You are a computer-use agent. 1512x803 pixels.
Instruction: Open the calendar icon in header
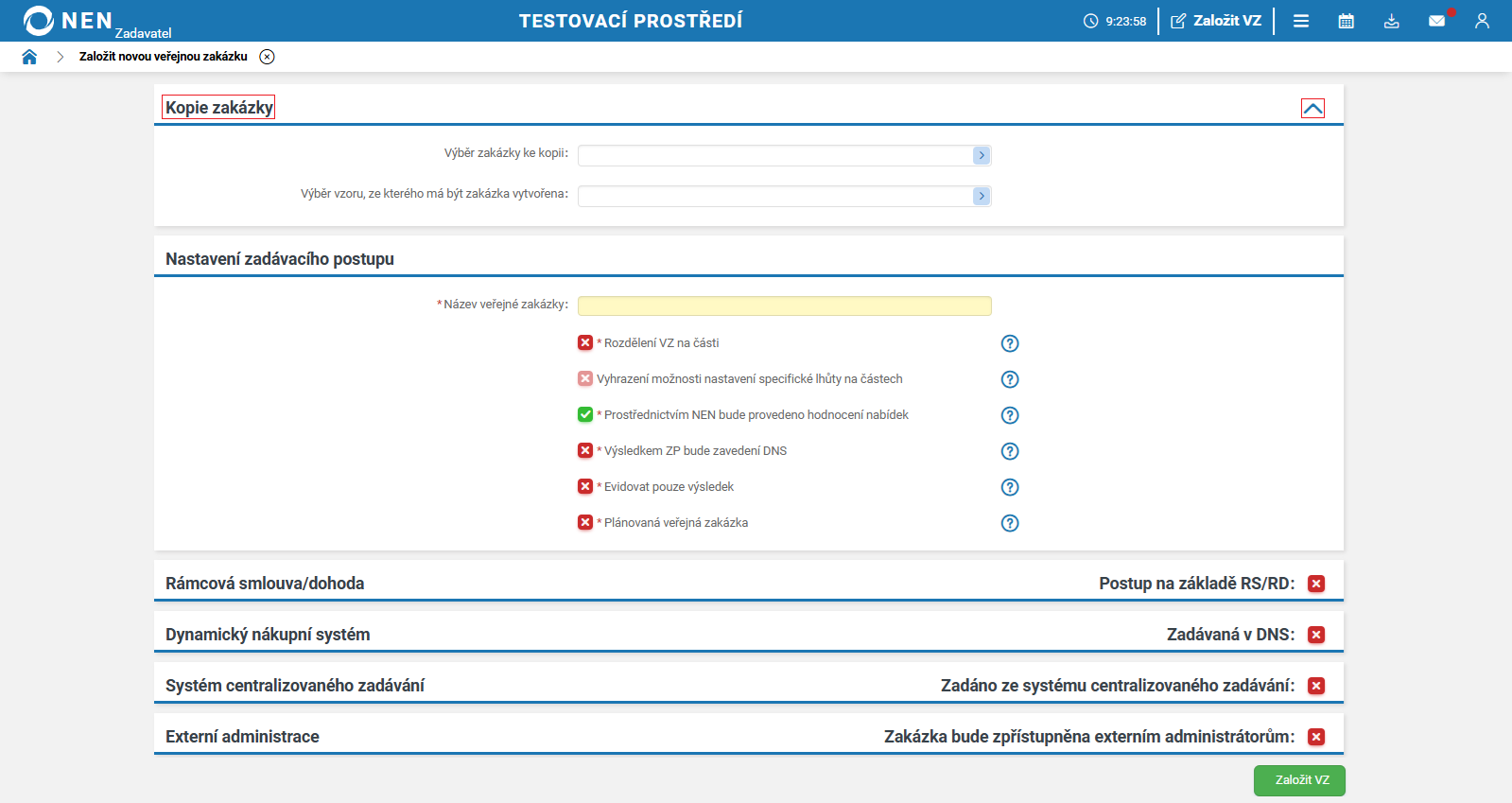[x=1347, y=21]
